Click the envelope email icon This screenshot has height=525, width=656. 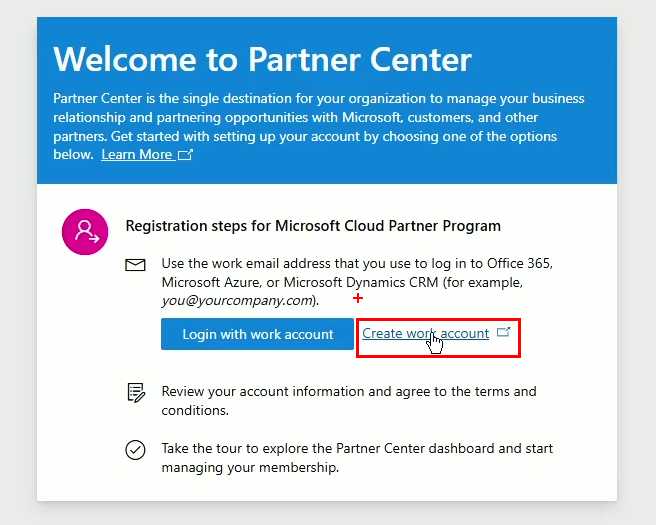pyautogui.click(x=135, y=265)
